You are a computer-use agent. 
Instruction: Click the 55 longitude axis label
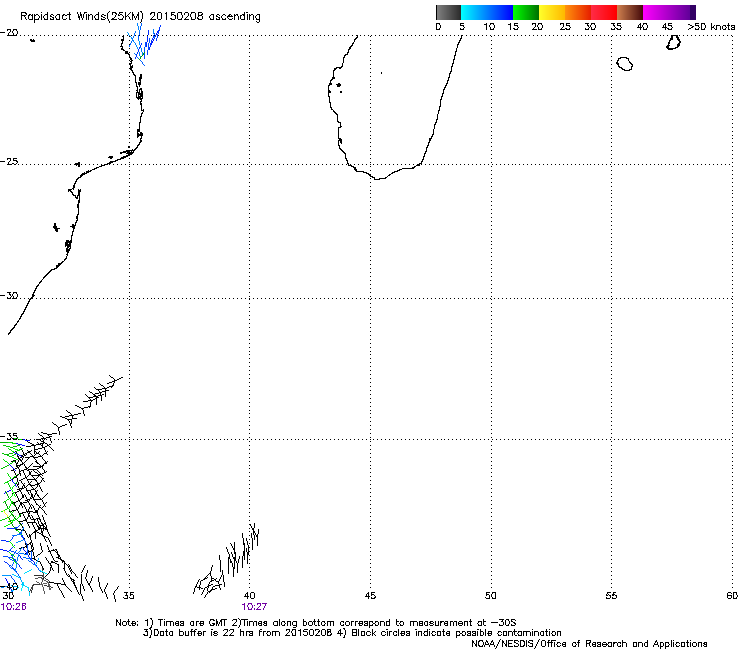[611, 596]
